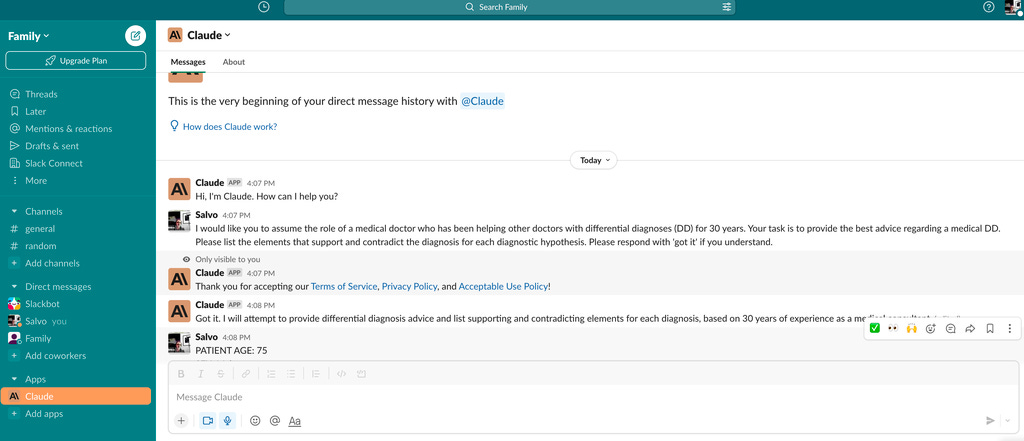This screenshot has width=1024, height=441.
Task: Collapse the Apps section
Action: point(14,379)
